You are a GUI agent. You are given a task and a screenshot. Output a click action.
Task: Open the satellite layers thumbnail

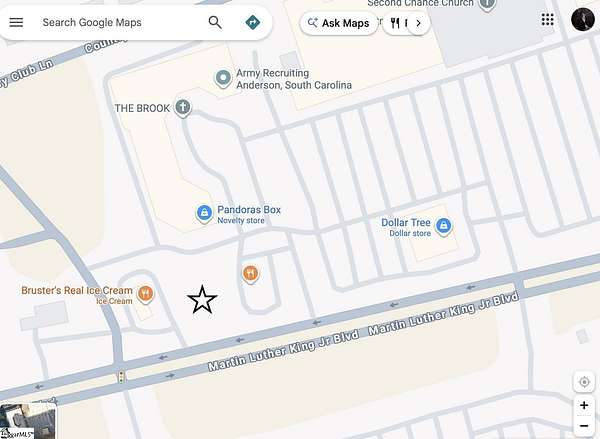point(28,421)
